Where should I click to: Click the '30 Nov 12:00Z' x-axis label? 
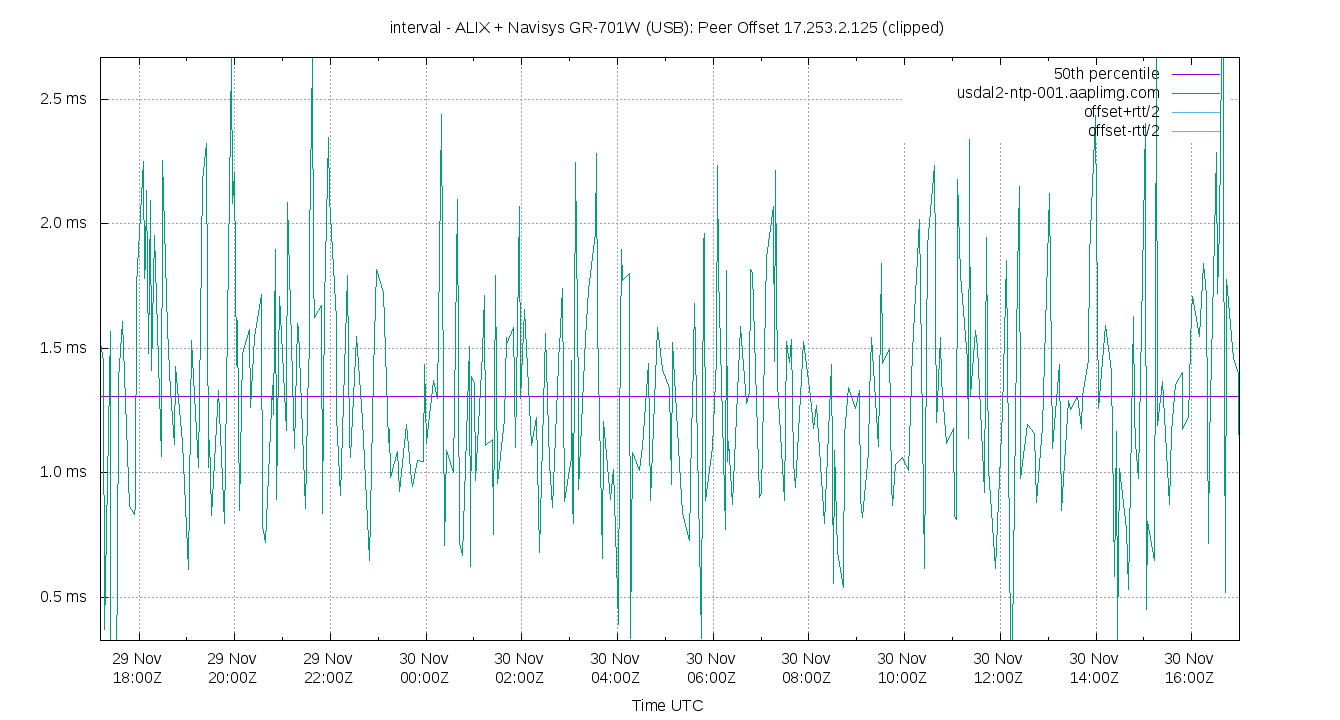click(998, 668)
